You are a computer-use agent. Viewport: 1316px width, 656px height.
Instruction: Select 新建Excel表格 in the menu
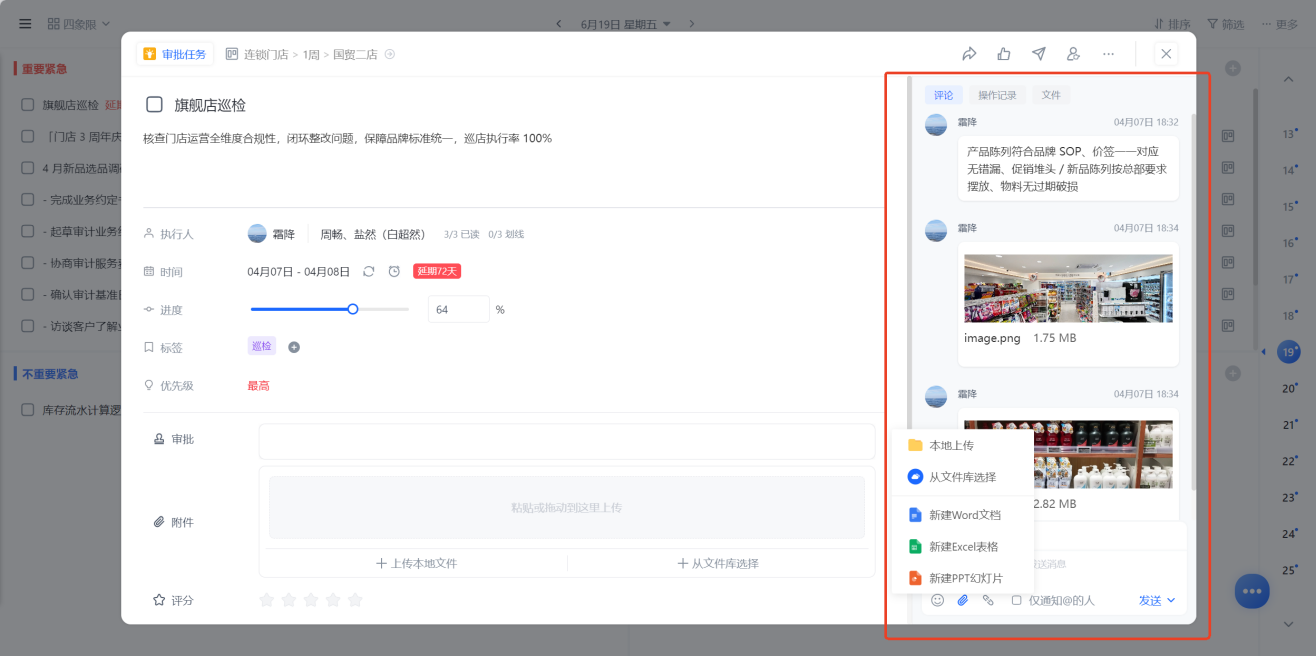tap(964, 547)
